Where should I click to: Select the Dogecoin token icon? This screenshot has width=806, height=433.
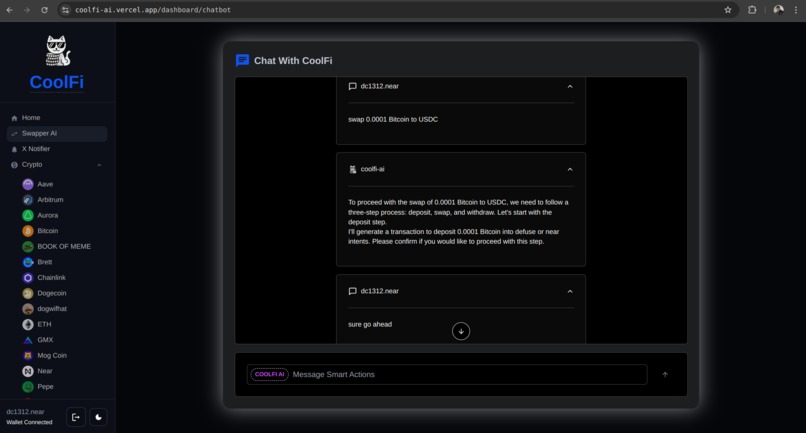pyautogui.click(x=28, y=293)
